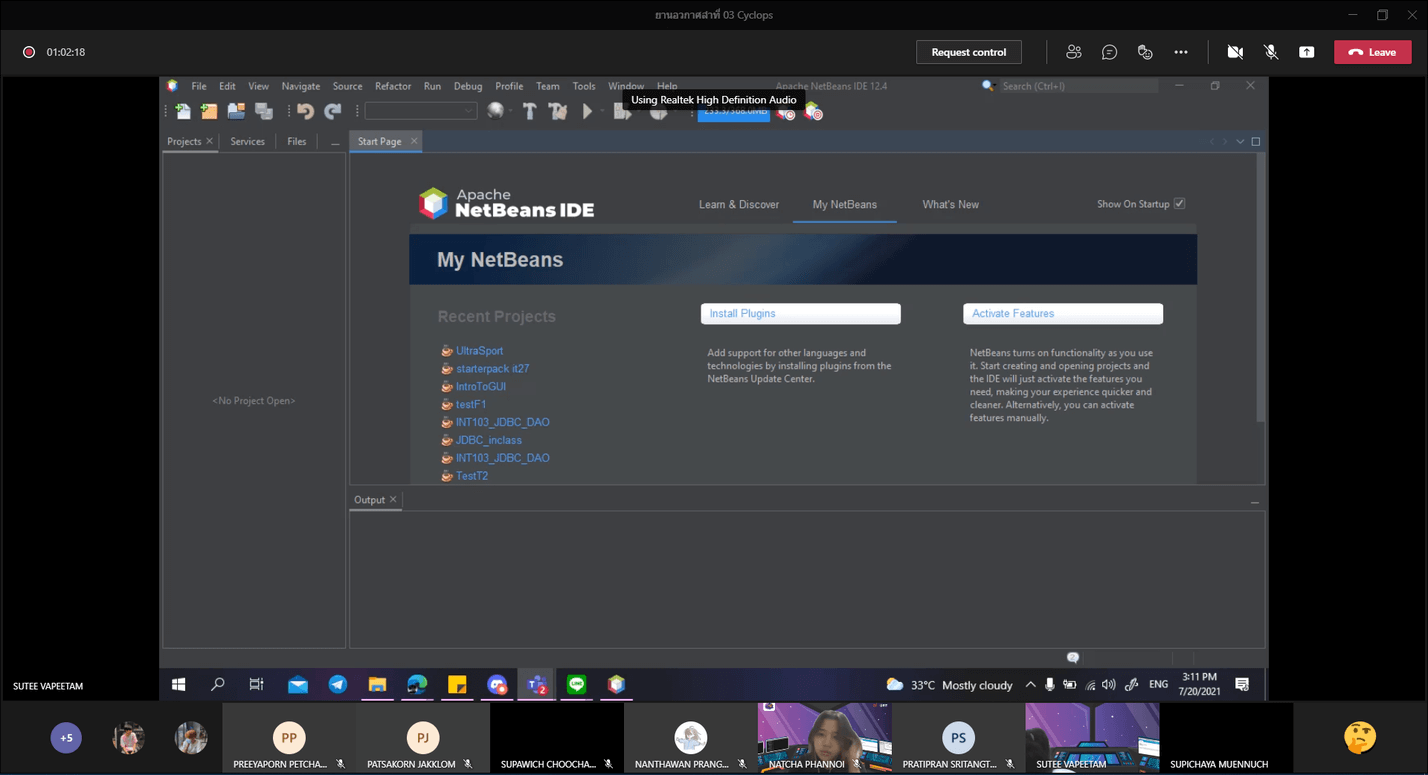Switch to the Files tab
Viewport: 1428px width, 775px height.
click(x=297, y=142)
